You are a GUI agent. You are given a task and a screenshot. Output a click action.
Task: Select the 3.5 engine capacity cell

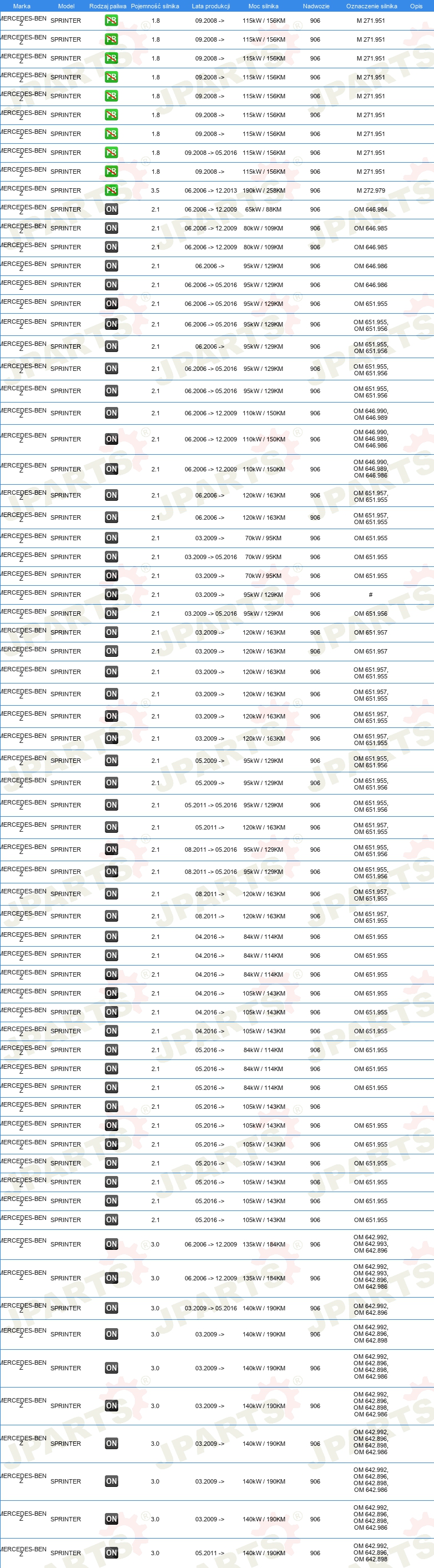[x=155, y=190]
